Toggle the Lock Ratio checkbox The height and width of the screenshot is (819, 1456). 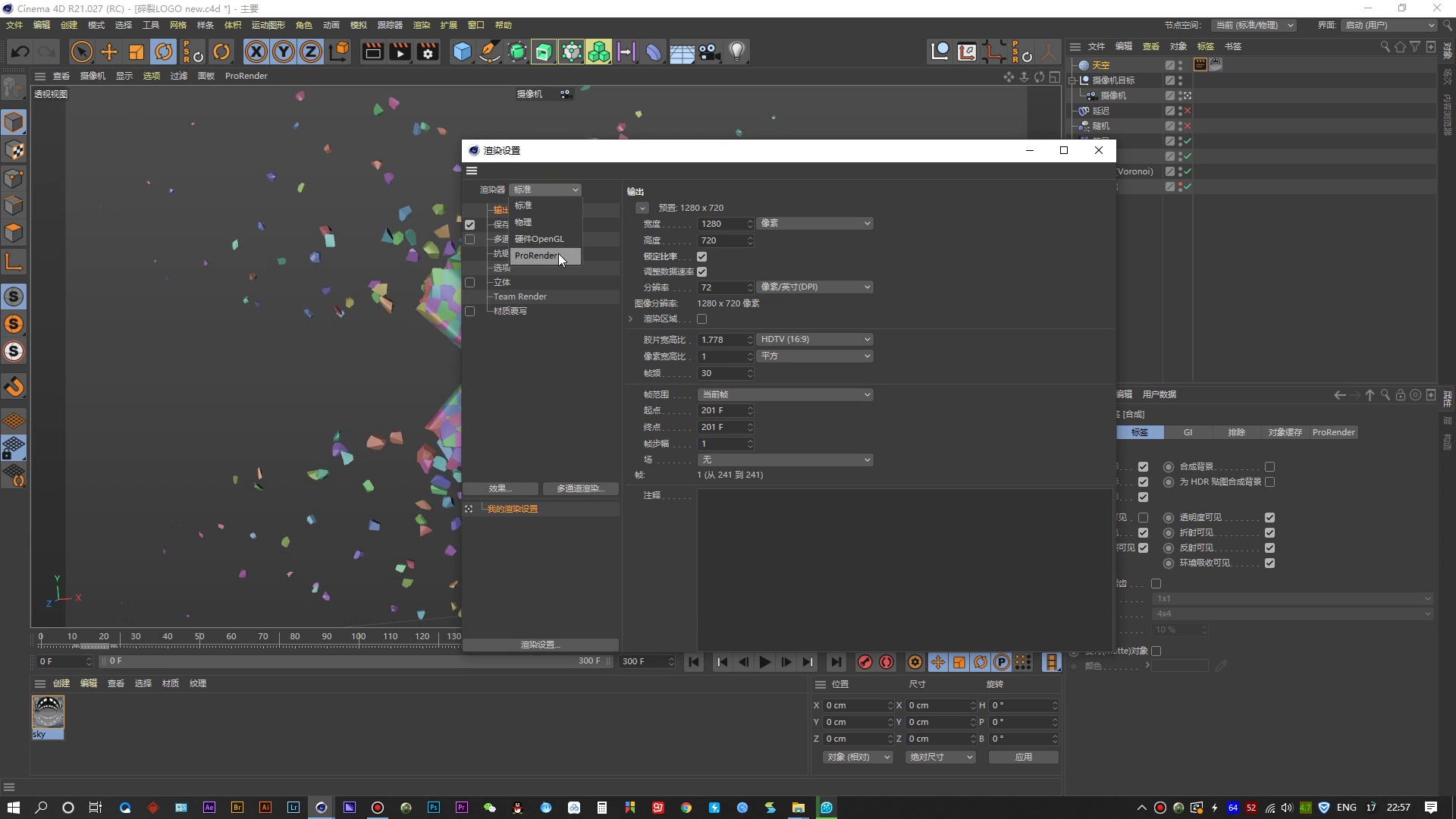[701, 256]
